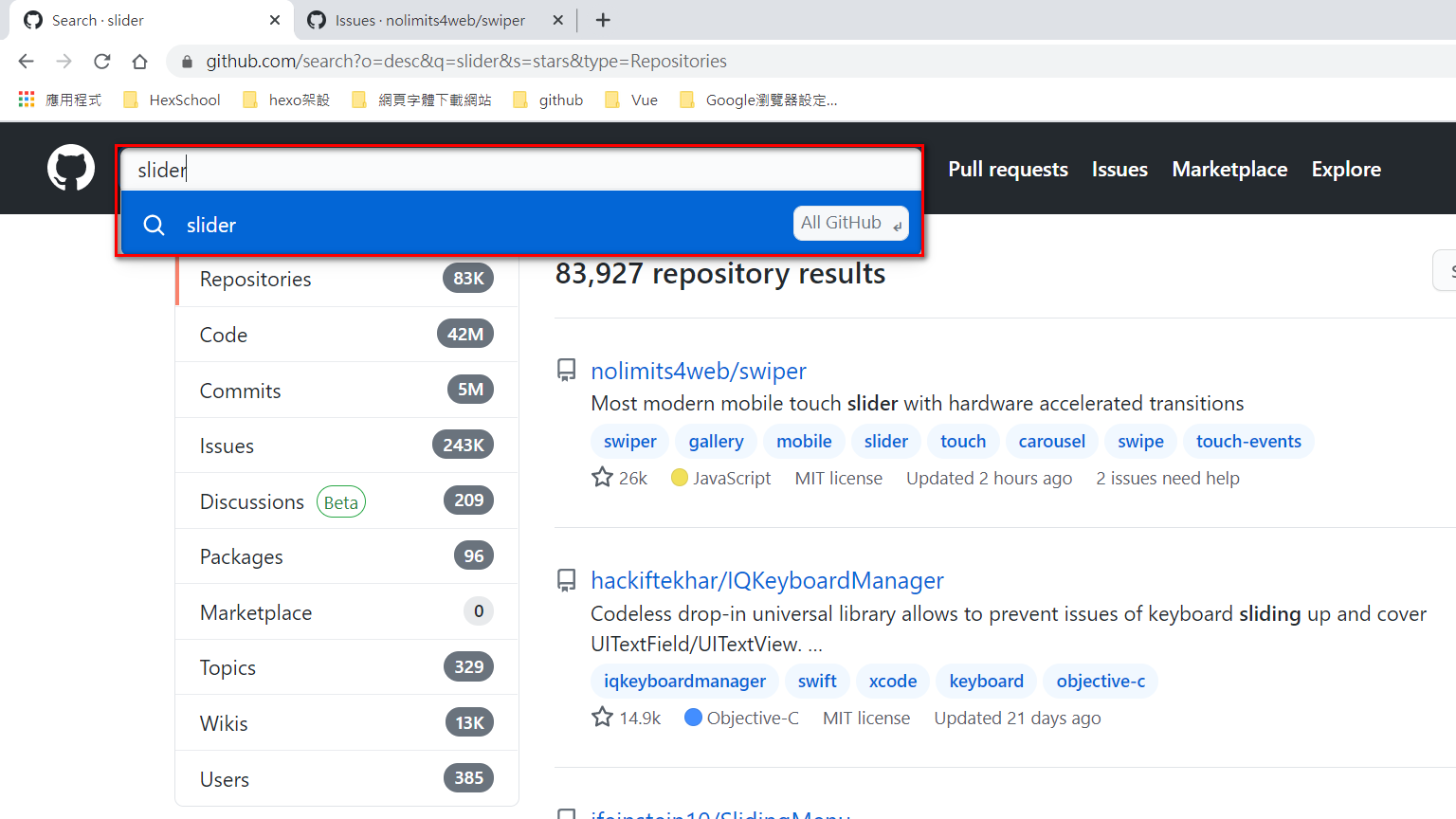Click the 14.9k stars count
1456x819 pixels.
640,718
